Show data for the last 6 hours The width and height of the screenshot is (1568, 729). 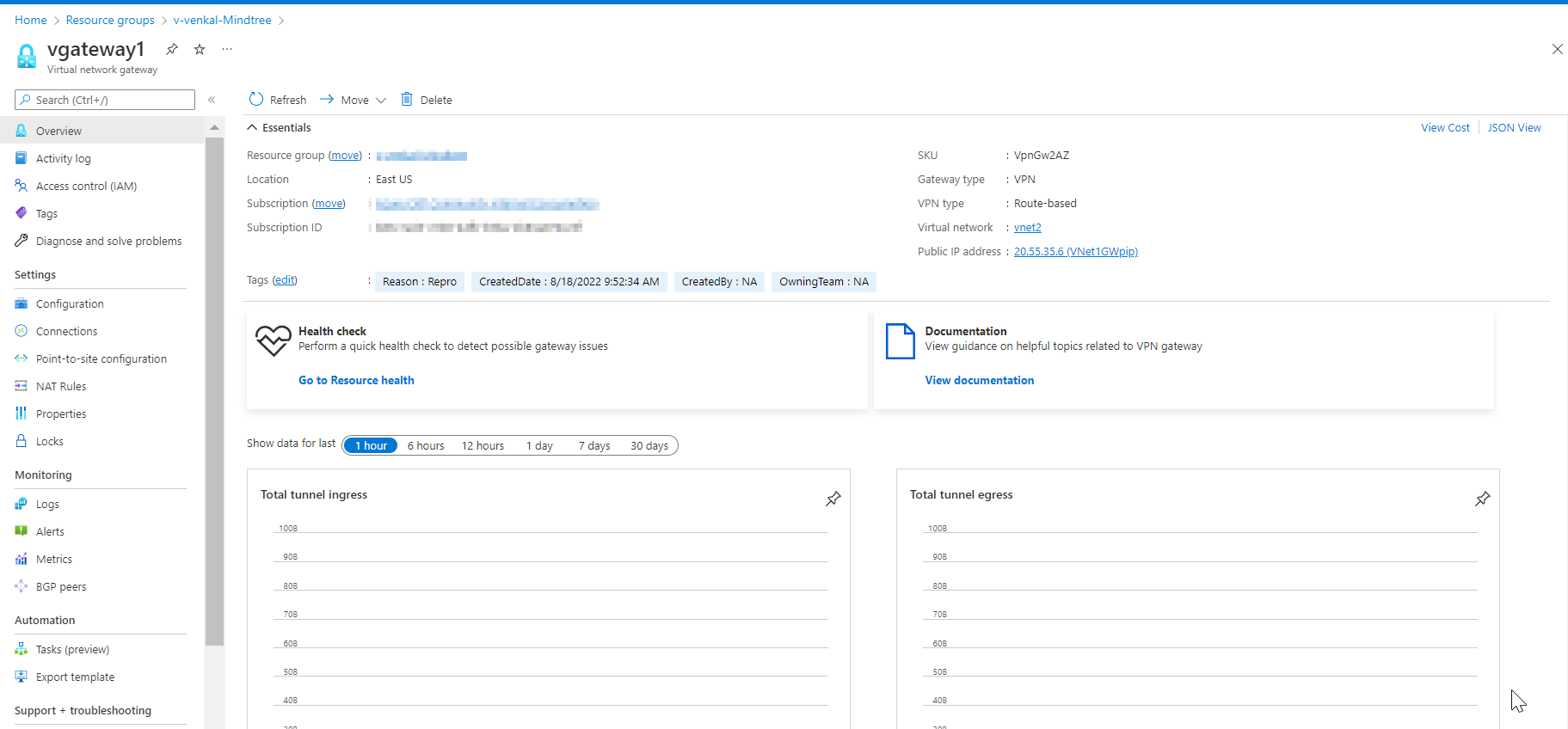pyautogui.click(x=426, y=445)
